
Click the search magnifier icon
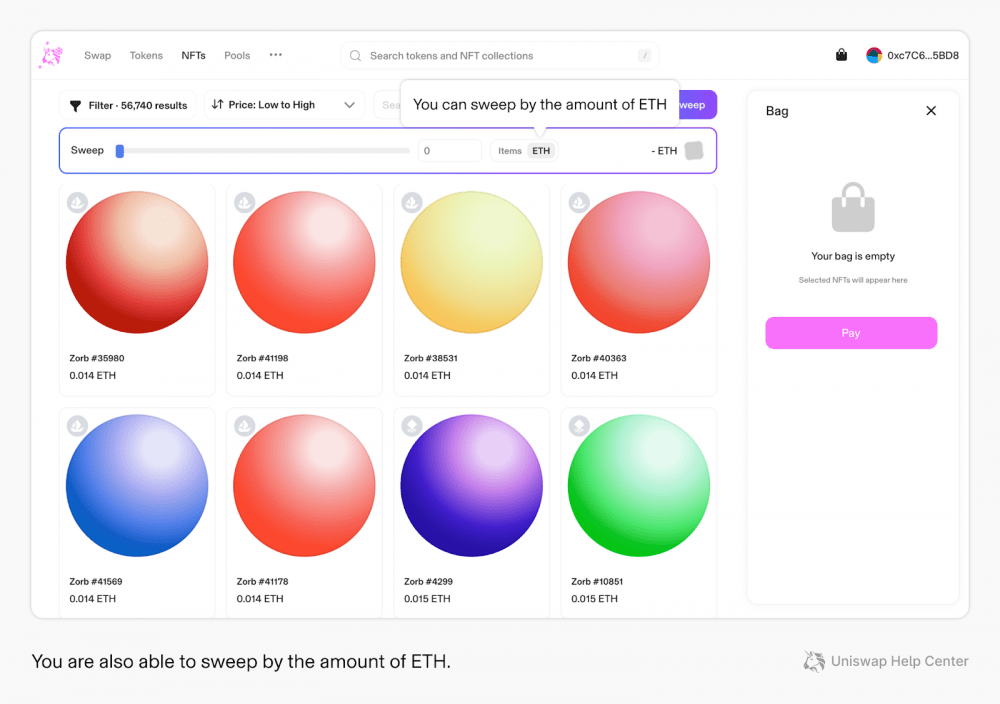tap(355, 55)
